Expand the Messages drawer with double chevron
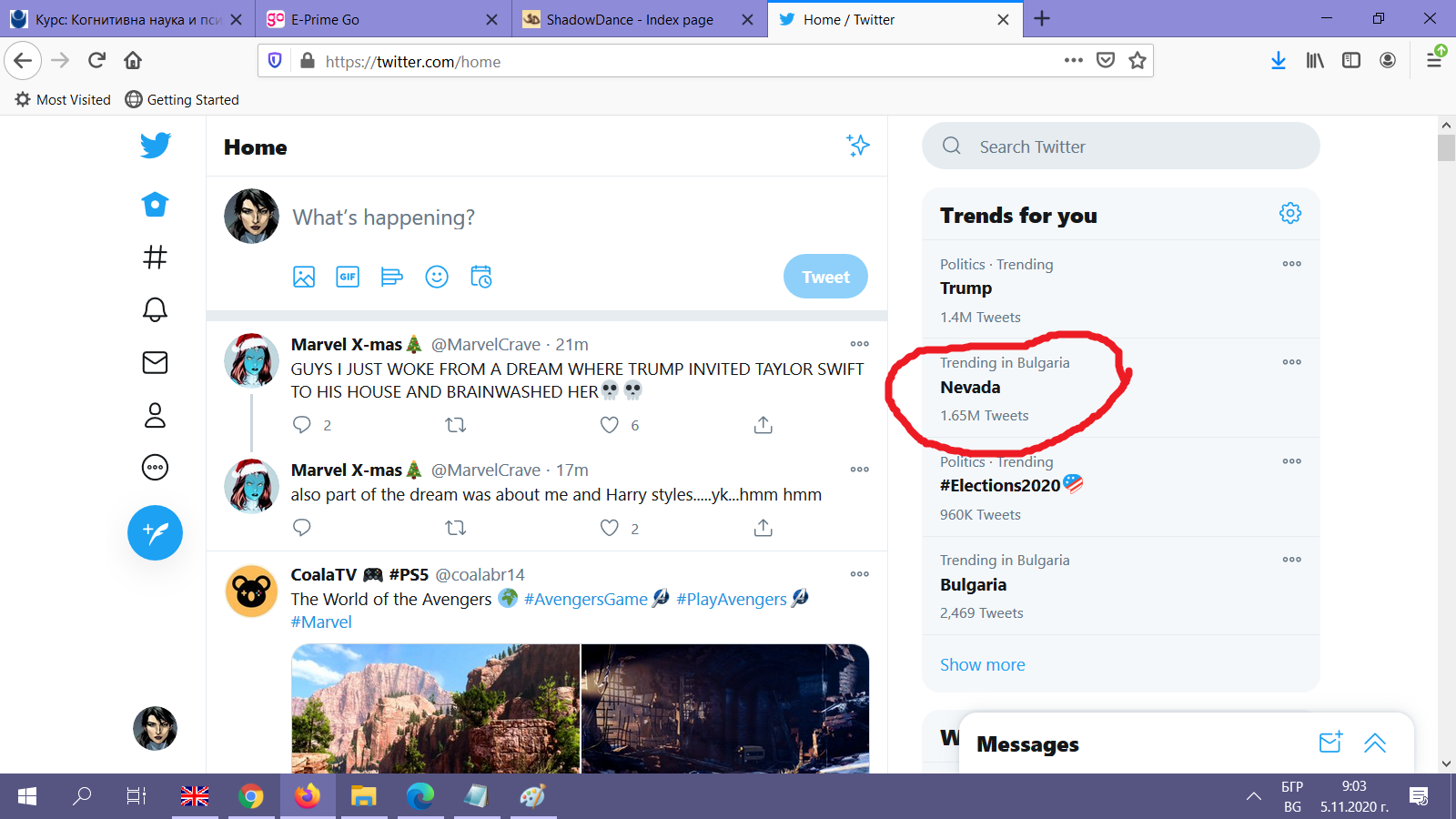 point(1375,743)
